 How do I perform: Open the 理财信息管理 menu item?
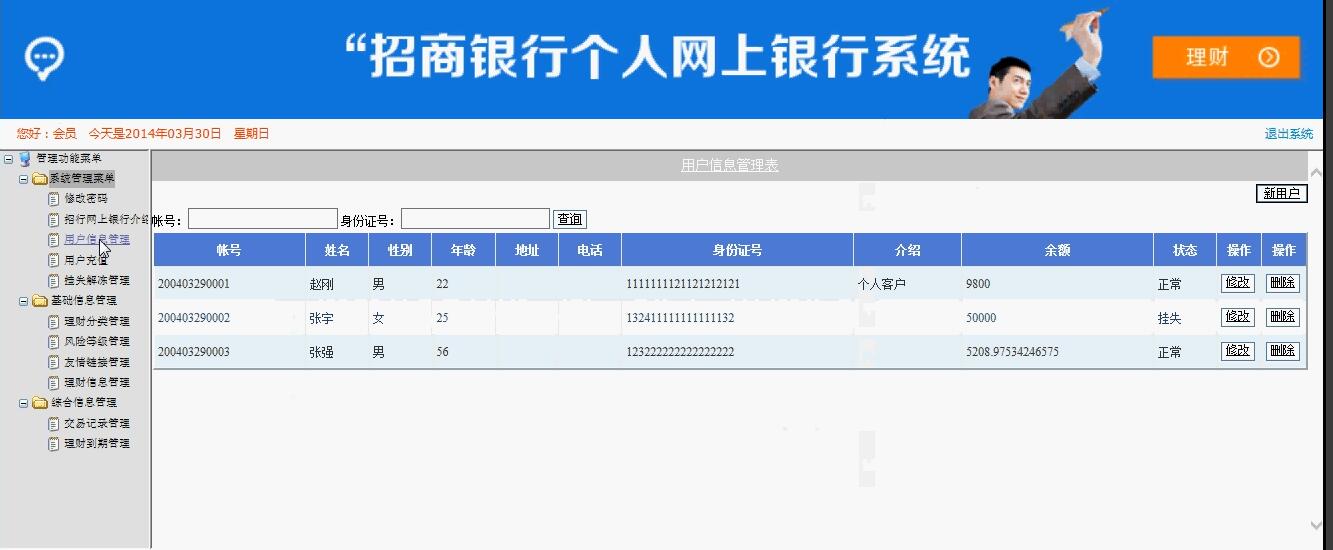click(x=97, y=383)
